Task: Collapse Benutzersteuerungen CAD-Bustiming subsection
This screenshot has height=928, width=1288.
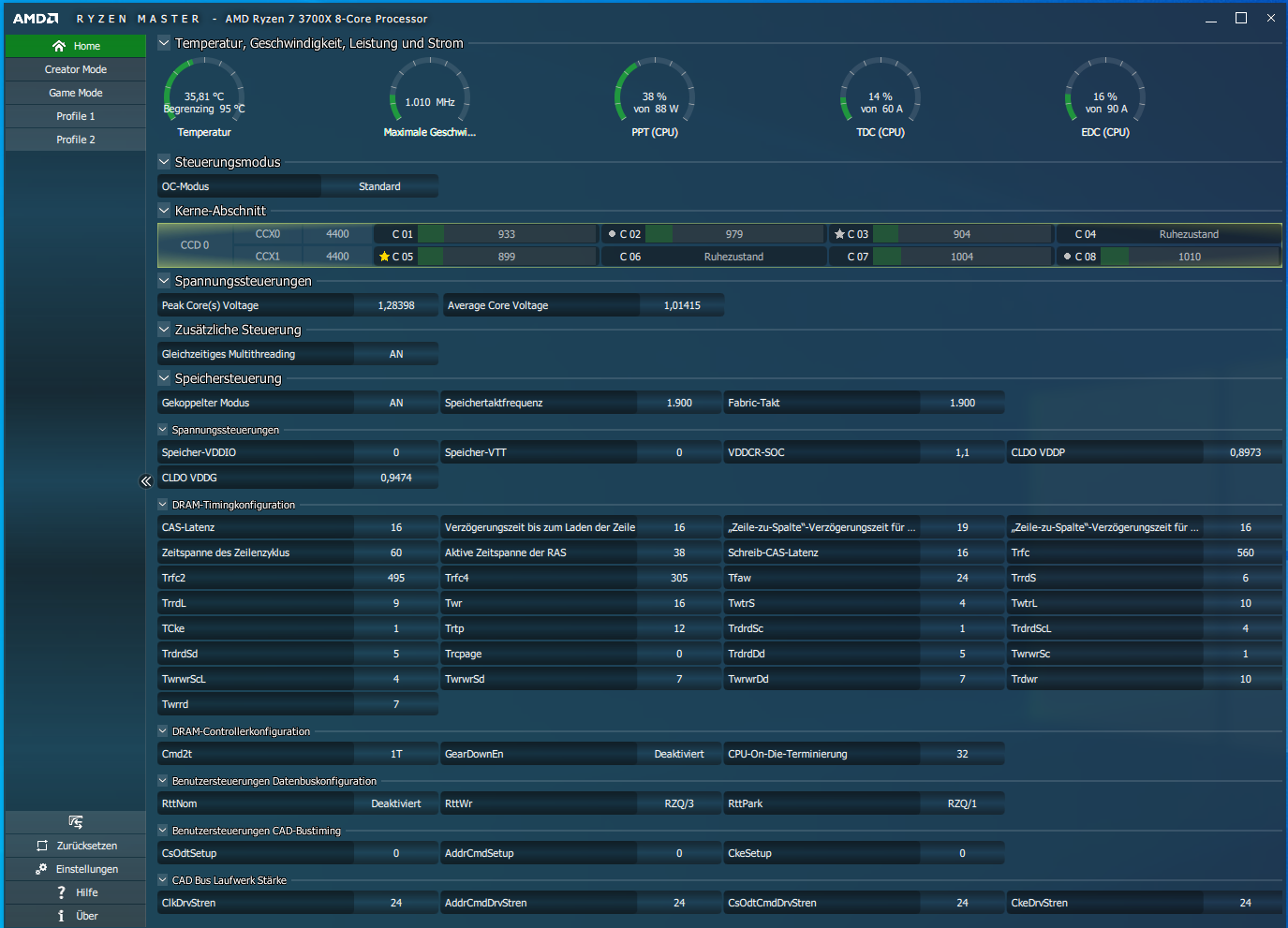Action: click(163, 831)
